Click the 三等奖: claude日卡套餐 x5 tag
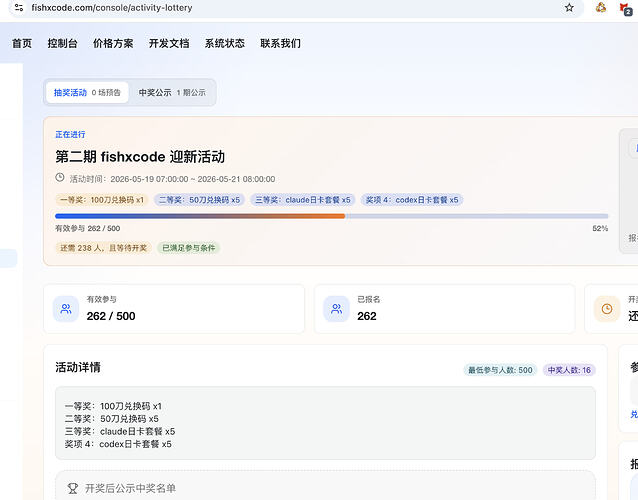The height and width of the screenshot is (500, 638). [x=303, y=200]
